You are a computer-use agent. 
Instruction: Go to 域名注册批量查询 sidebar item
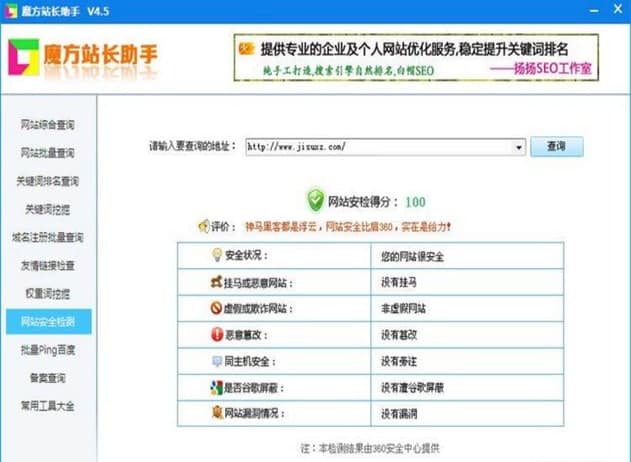(47, 238)
